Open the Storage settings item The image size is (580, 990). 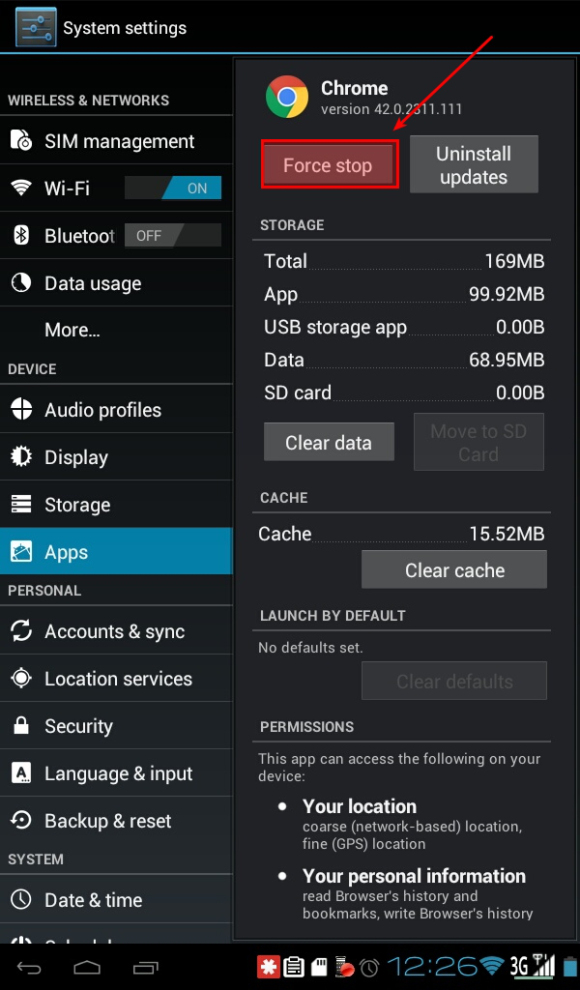point(116,504)
